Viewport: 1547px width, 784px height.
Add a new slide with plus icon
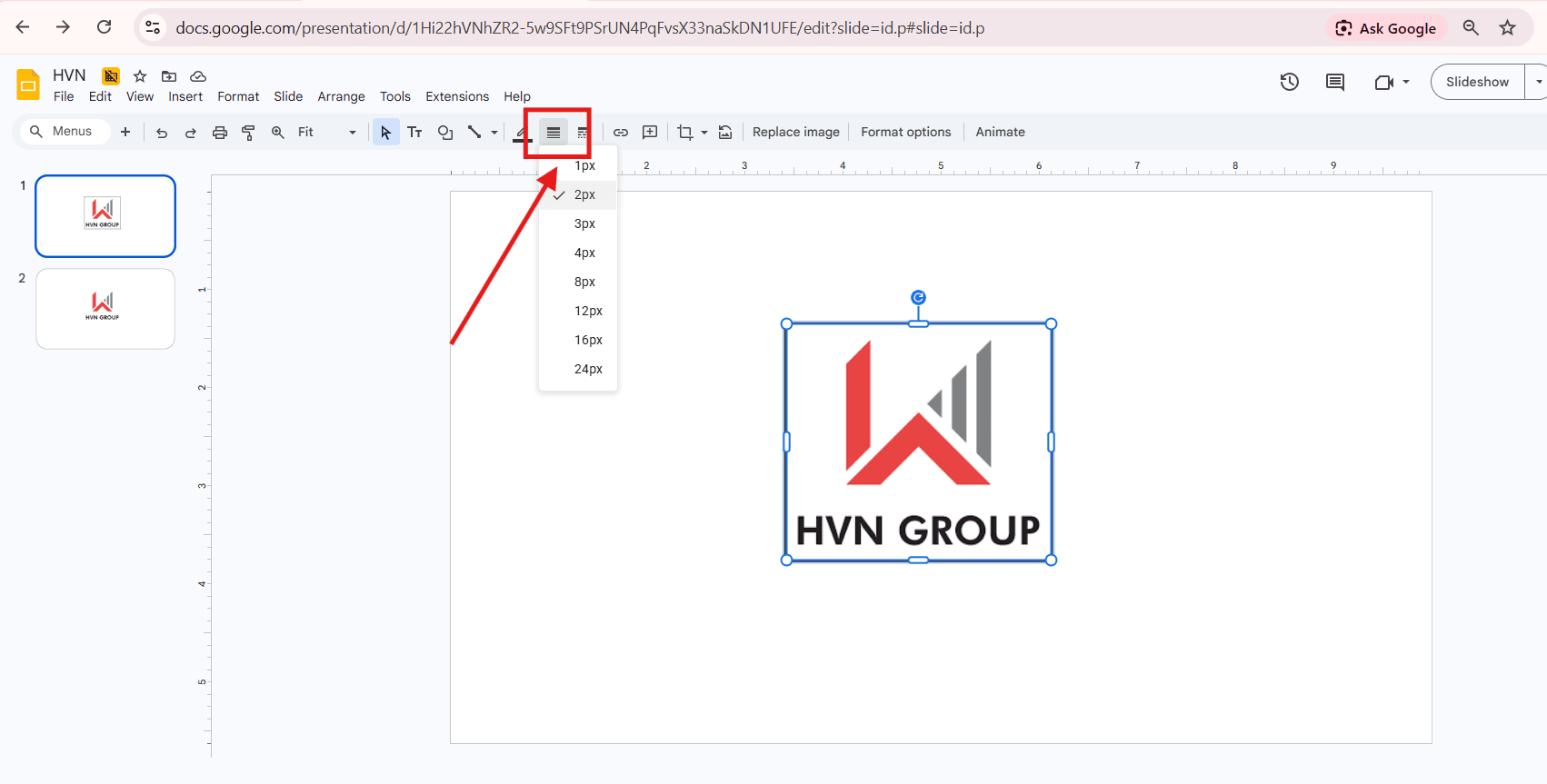(125, 132)
